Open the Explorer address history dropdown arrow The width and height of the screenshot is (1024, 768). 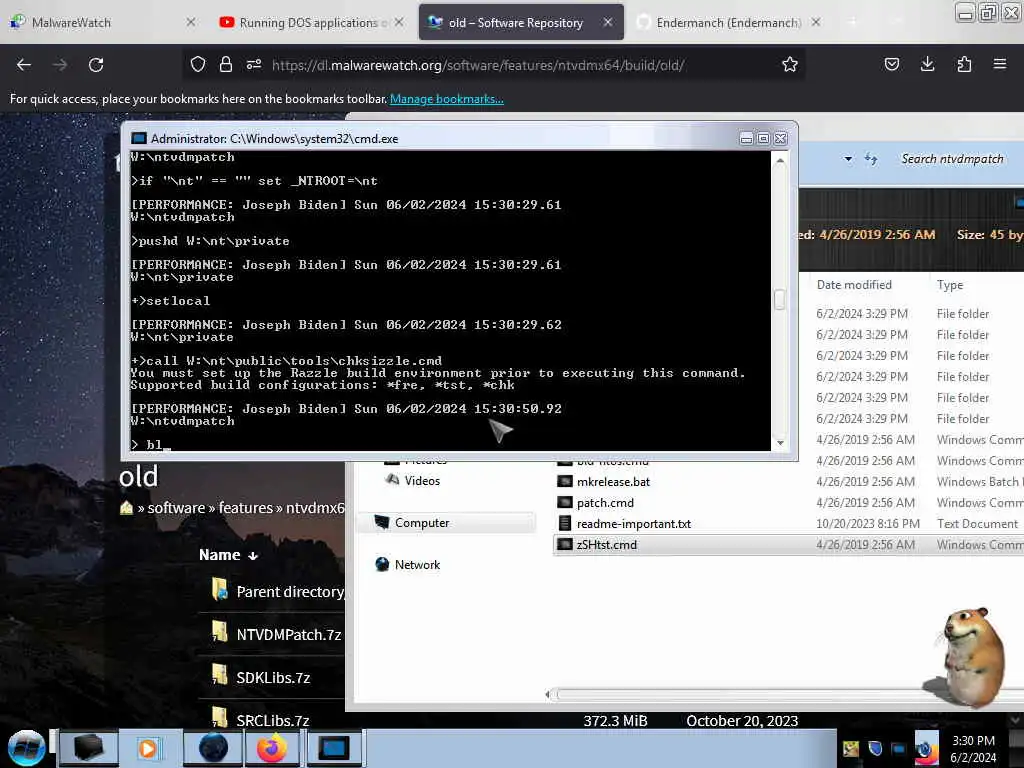tap(848, 159)
